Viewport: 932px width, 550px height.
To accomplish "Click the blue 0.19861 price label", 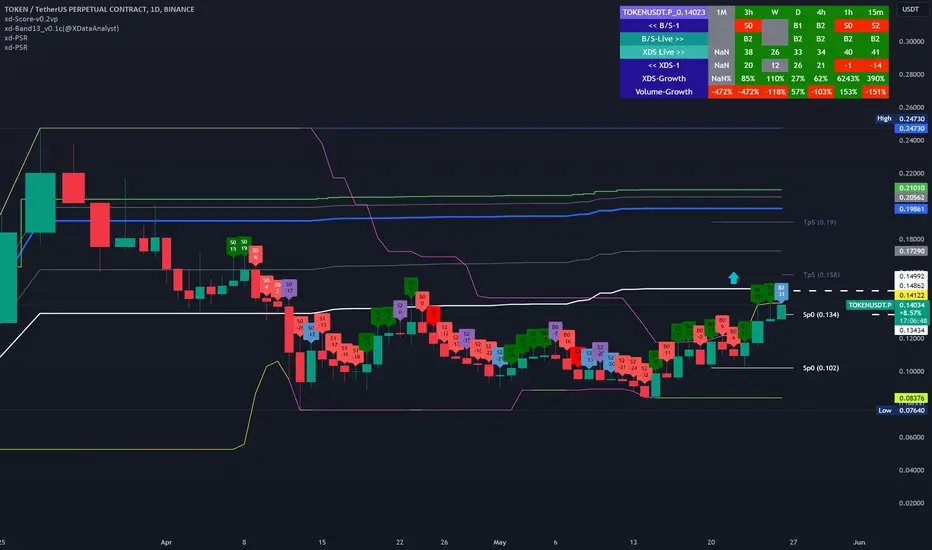I will pyautogui.click(x=911, y=209).
